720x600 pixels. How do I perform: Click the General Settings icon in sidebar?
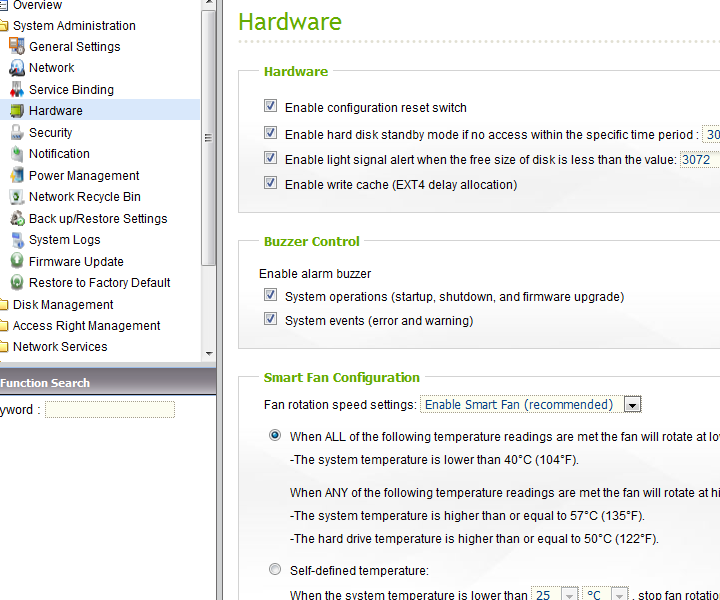17,46
